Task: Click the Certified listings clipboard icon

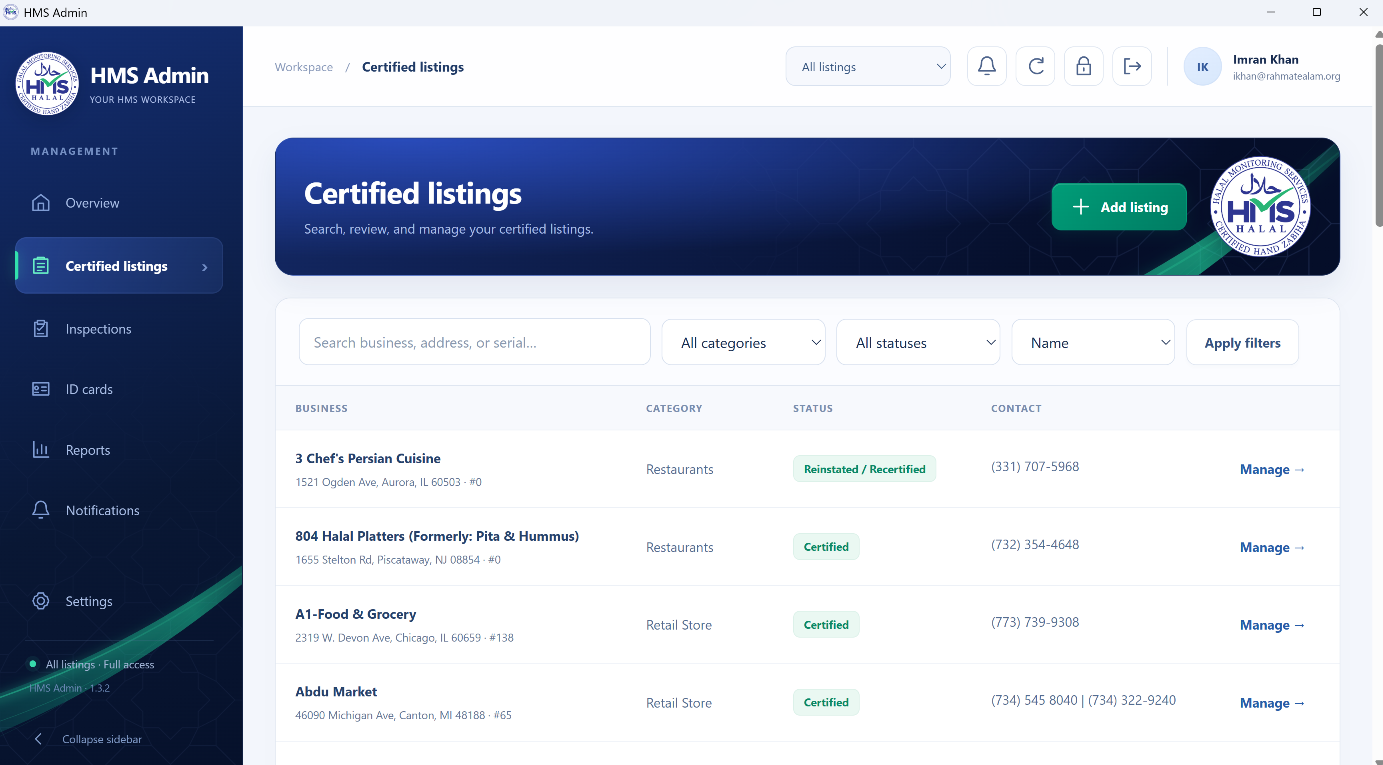Action: 41,266
